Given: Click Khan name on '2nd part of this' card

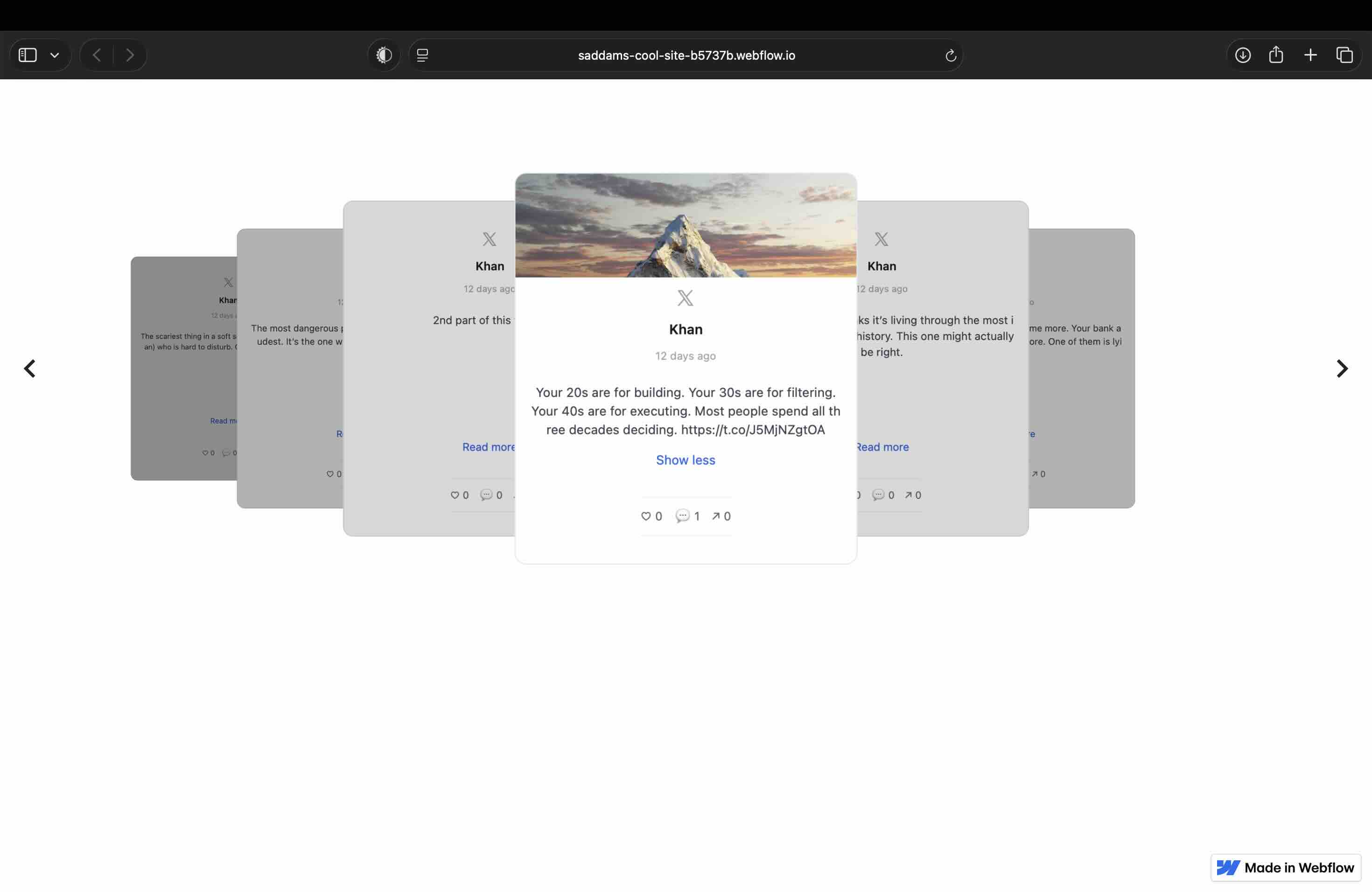Looking at the screenshot, I should (x=490, y=266).
